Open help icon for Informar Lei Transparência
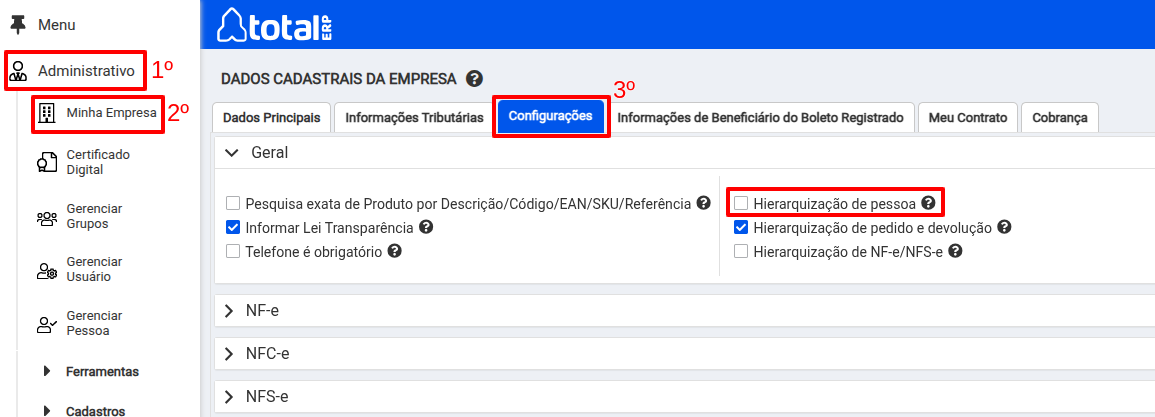The image size is (1155, 417). coord(426,227)
